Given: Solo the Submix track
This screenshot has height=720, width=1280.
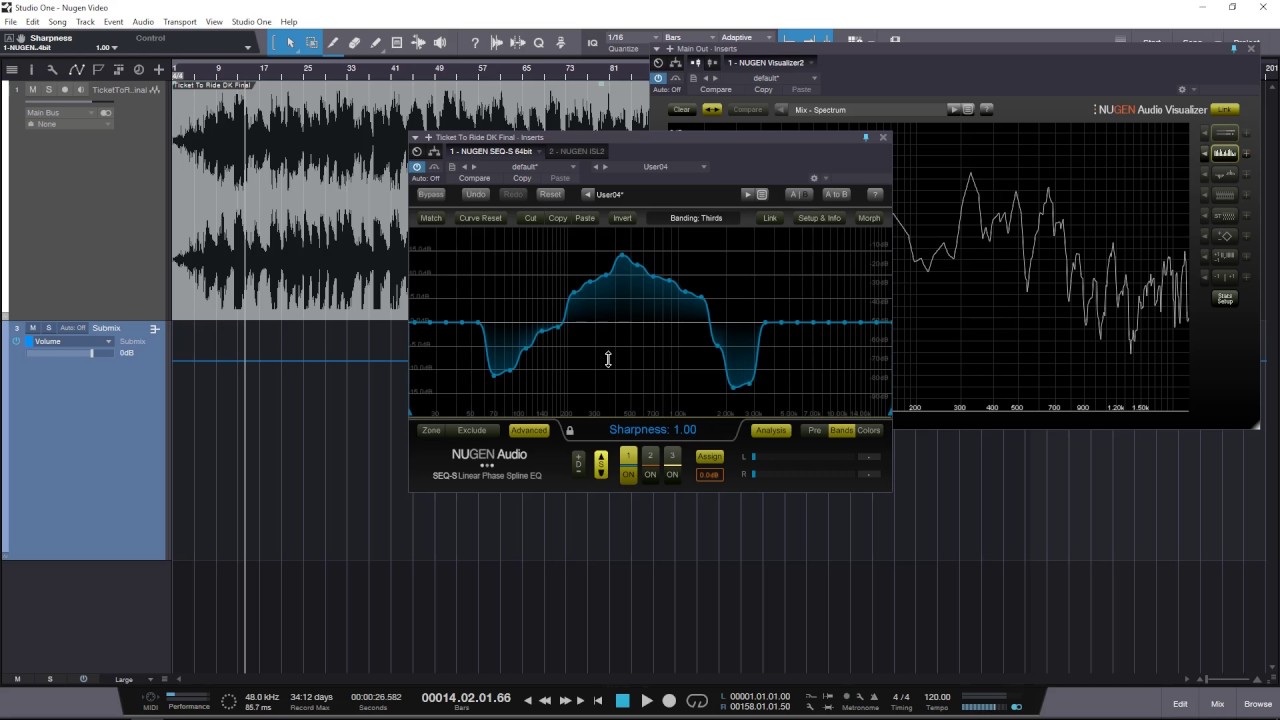Looking at the screenshot, I should point(48,328).
